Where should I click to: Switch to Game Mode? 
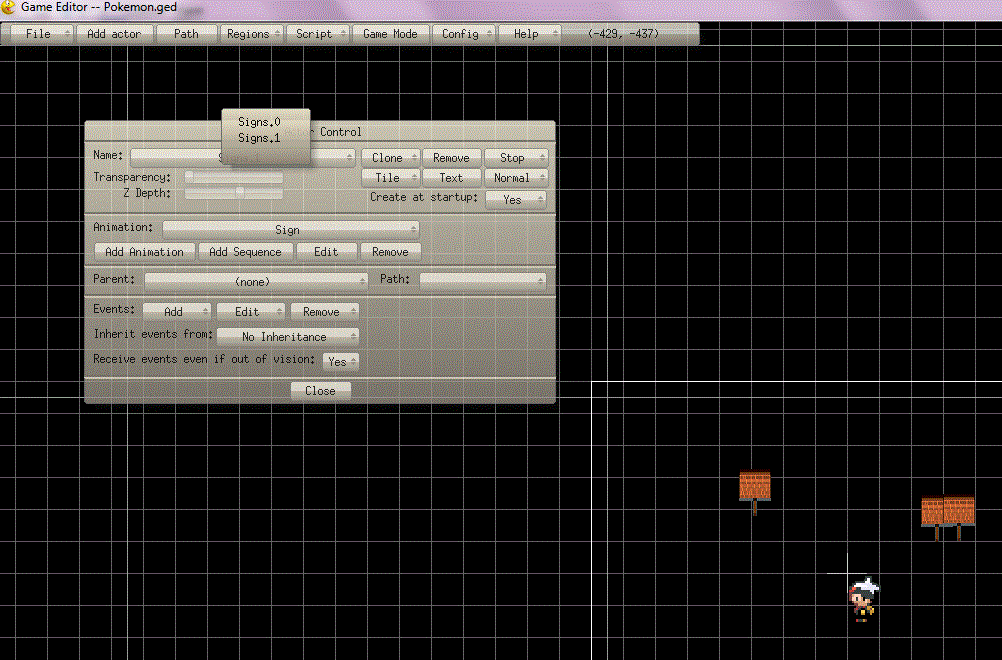[x=390, y=34]
